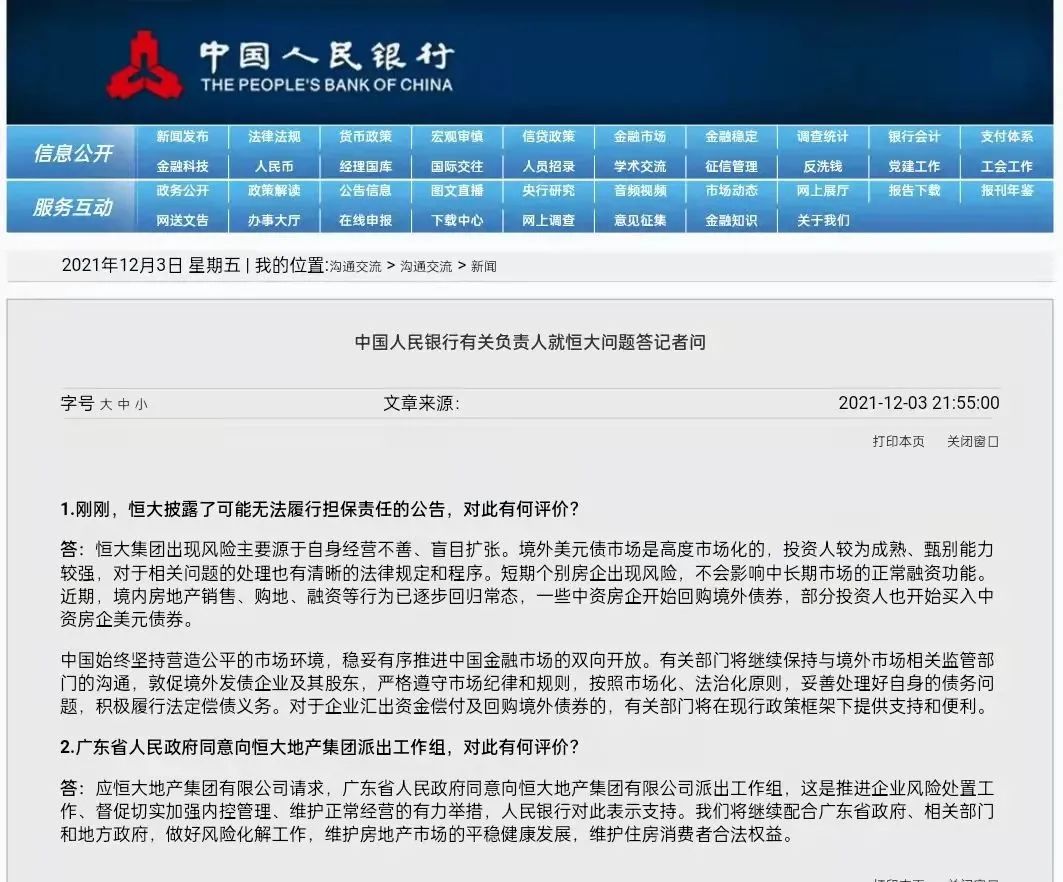
Task: Click first 沟通交流 breadcrumb link
Action: coord(355,267)
